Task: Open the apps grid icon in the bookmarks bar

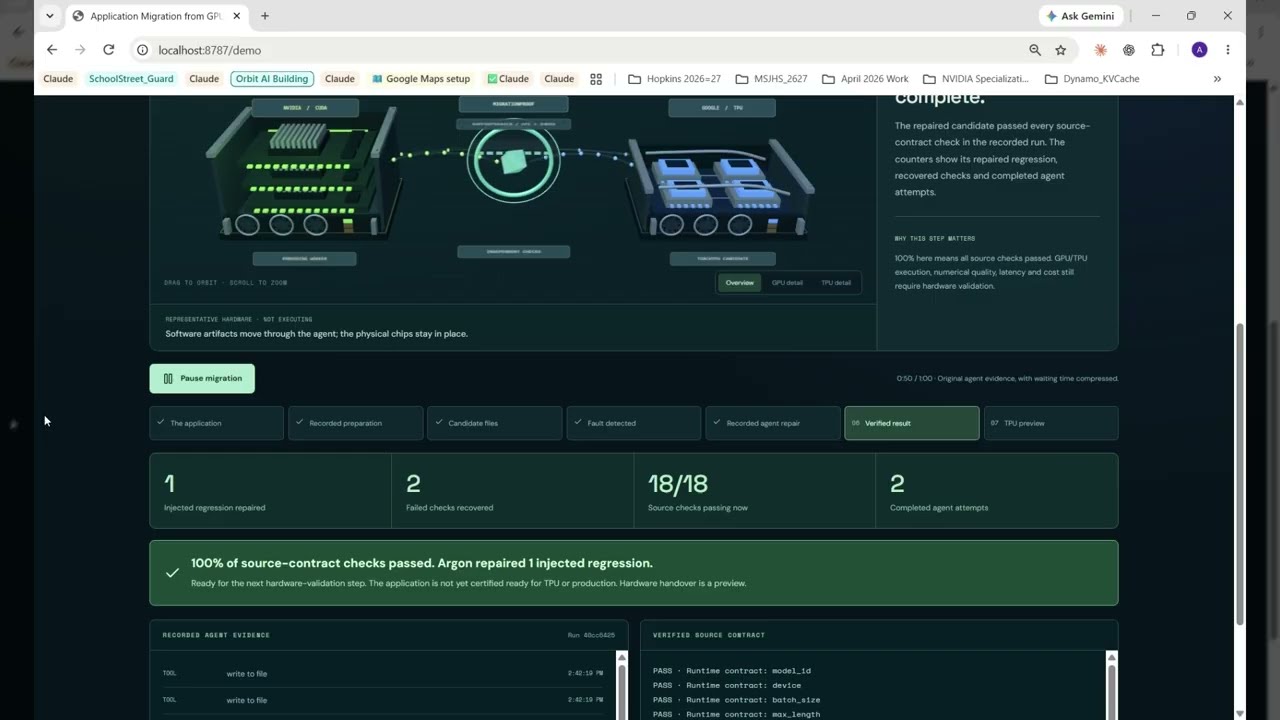Action: click(596, 79)
